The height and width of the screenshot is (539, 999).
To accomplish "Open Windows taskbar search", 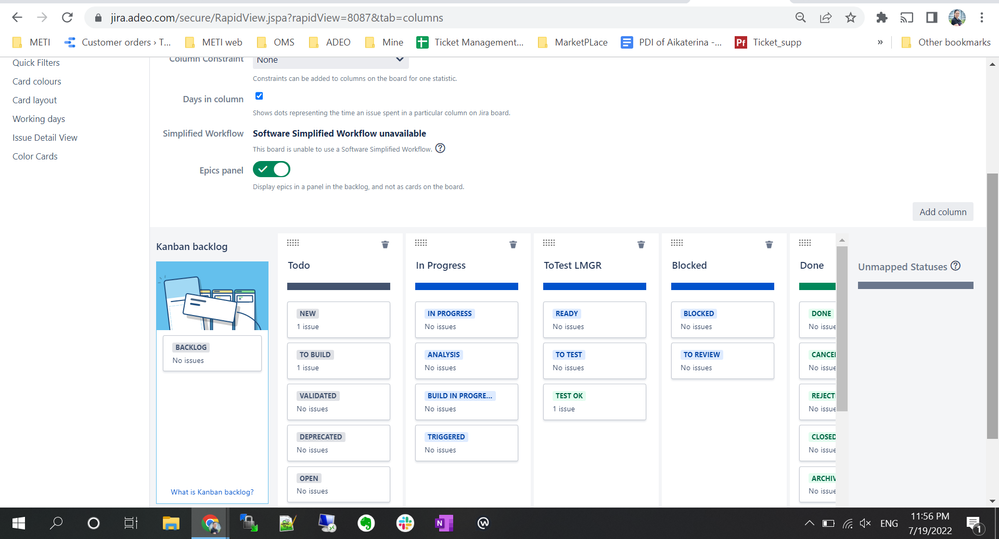I will tap(56, 523).
